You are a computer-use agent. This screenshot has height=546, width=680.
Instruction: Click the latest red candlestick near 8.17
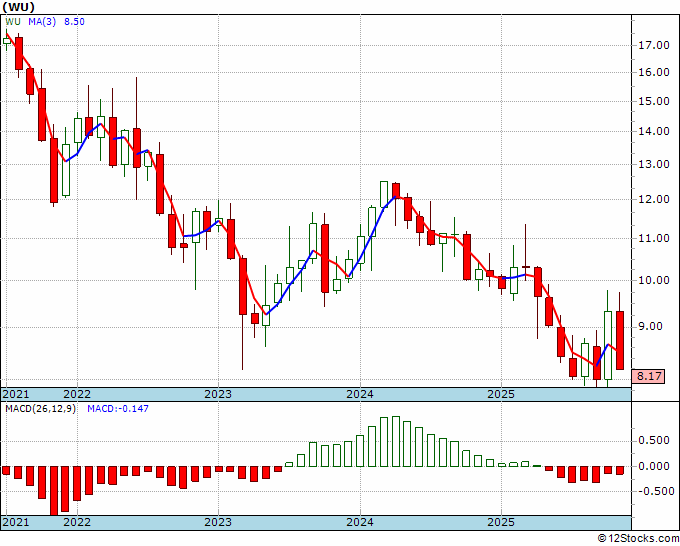[x=620, y=340]
